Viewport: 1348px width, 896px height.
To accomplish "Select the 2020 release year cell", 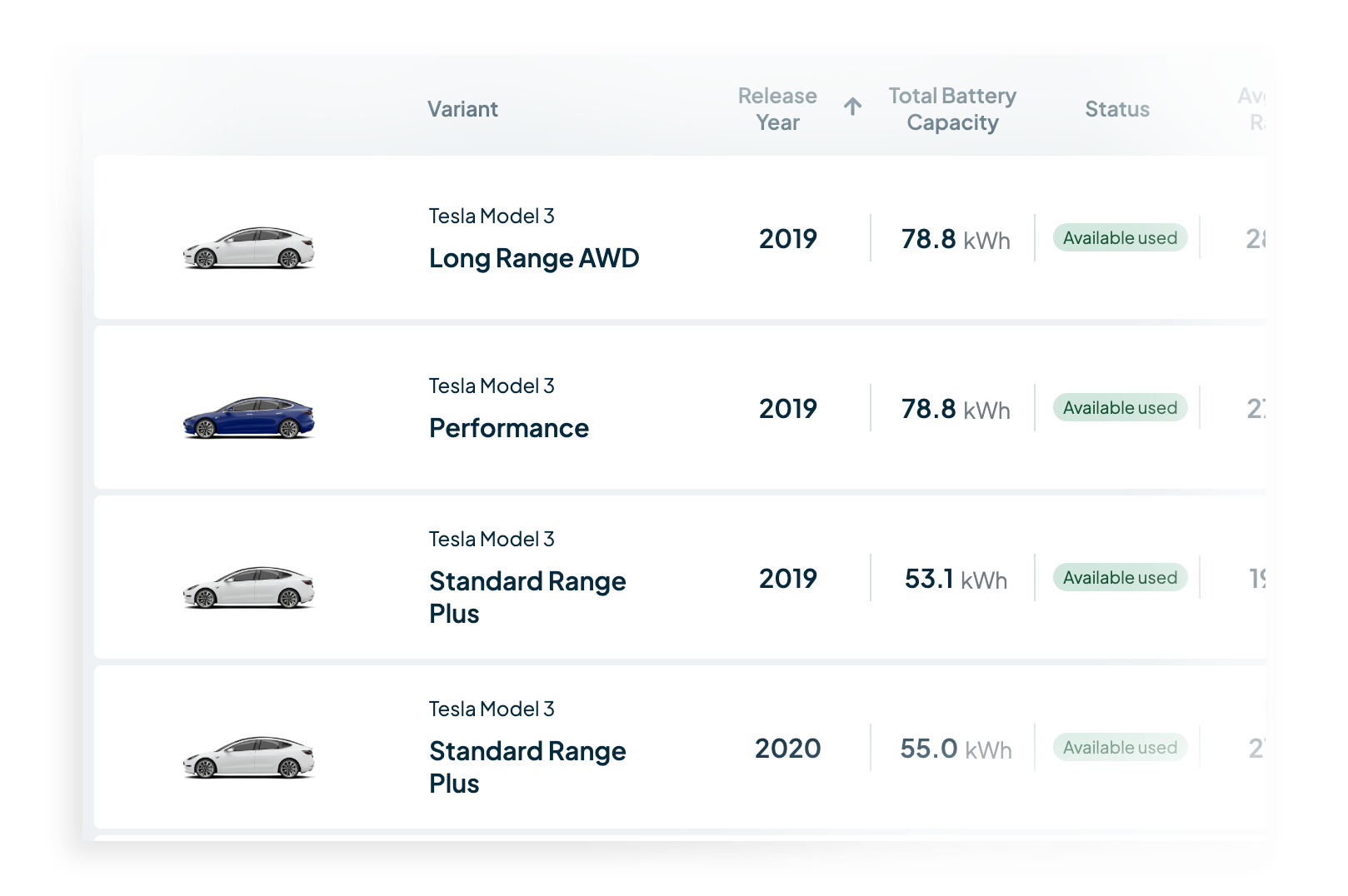I will pos(787,748).
